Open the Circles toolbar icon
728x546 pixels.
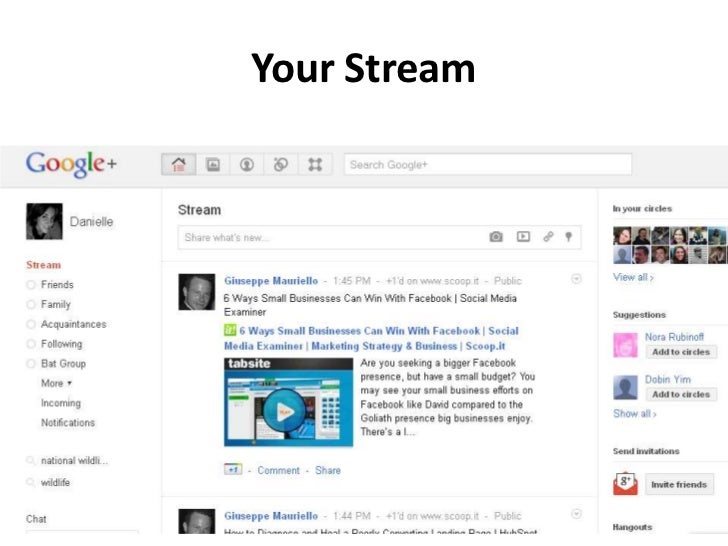tap(281, 164)
